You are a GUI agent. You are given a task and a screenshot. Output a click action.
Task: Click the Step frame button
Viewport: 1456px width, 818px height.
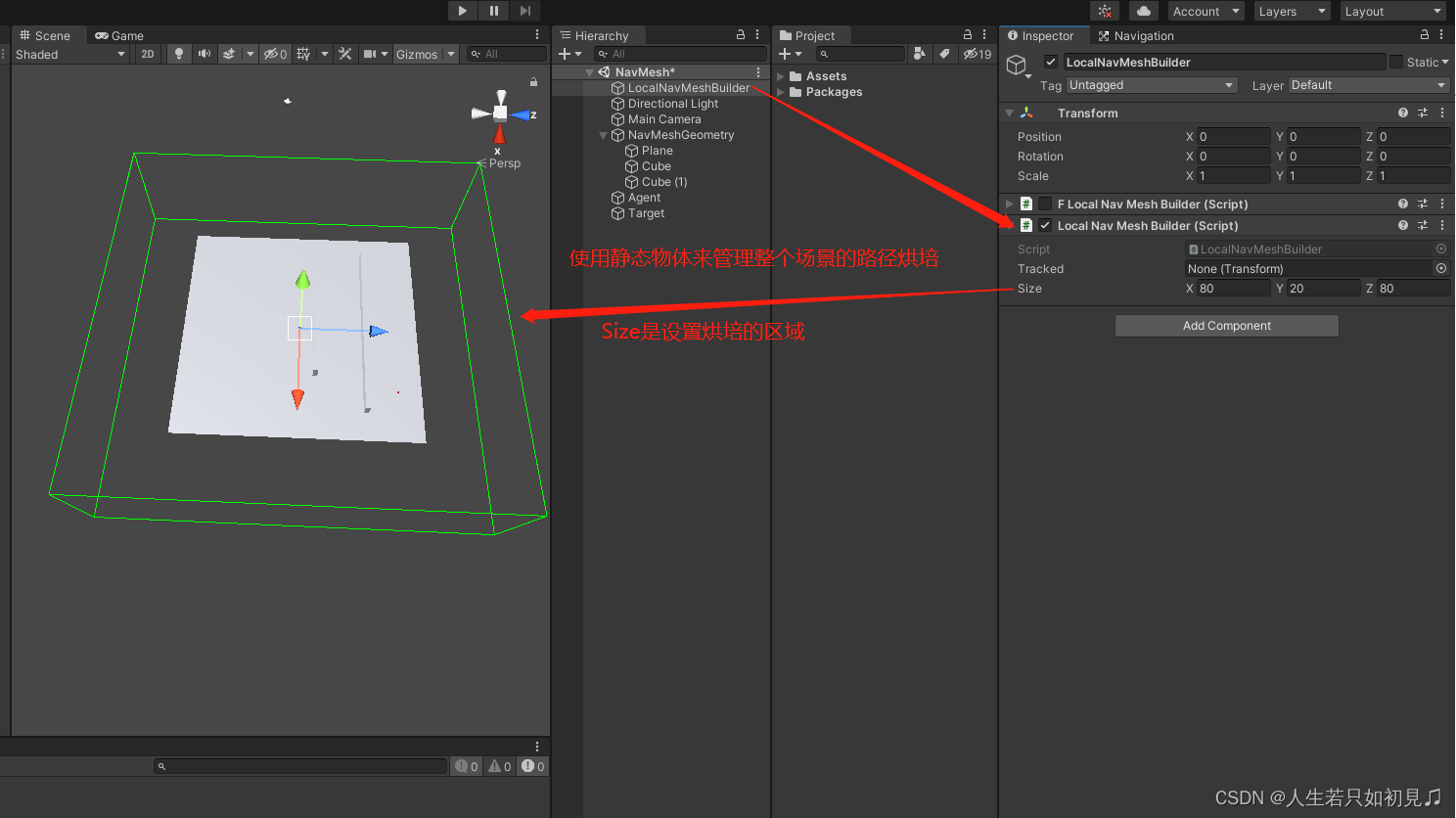[x=527, y=11]
